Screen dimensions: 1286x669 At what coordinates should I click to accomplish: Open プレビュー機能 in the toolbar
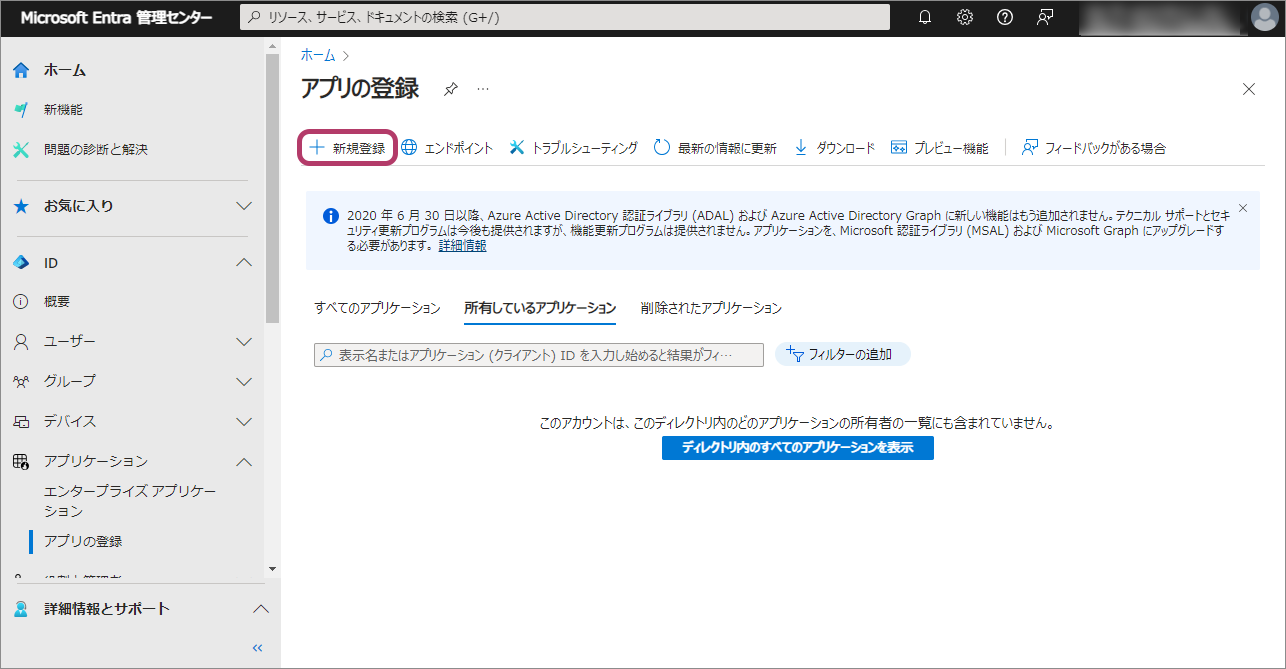click(939, 148)
